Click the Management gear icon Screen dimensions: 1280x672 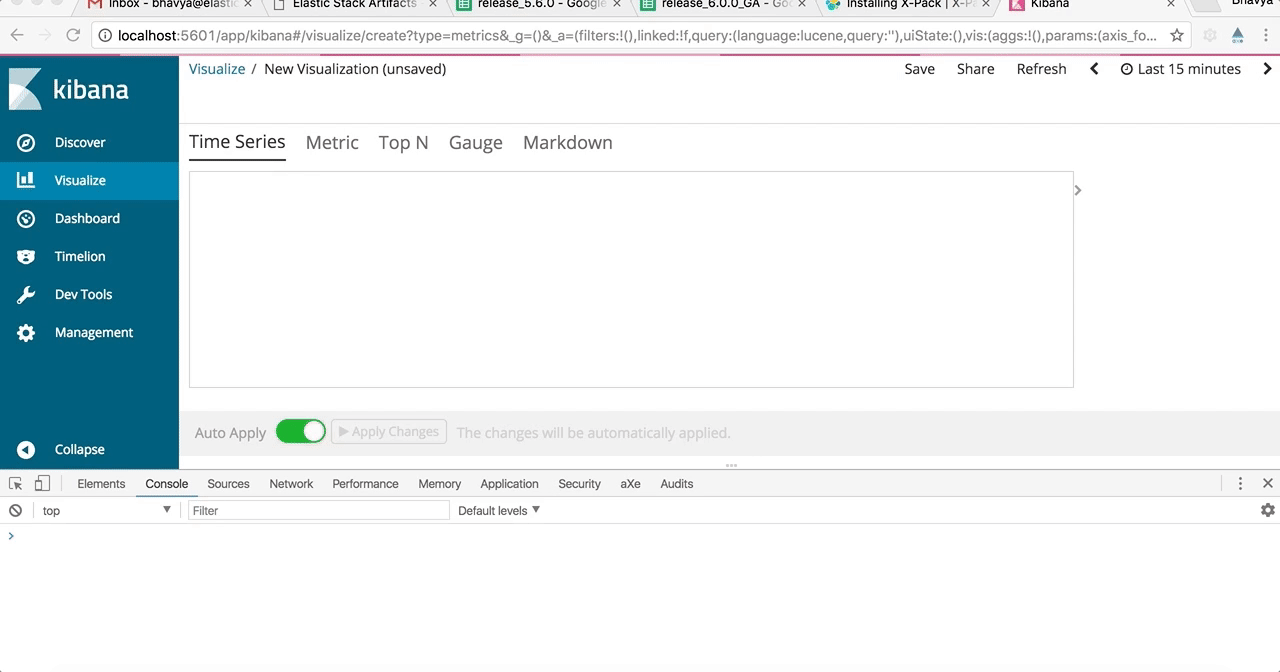pos(26,333)
